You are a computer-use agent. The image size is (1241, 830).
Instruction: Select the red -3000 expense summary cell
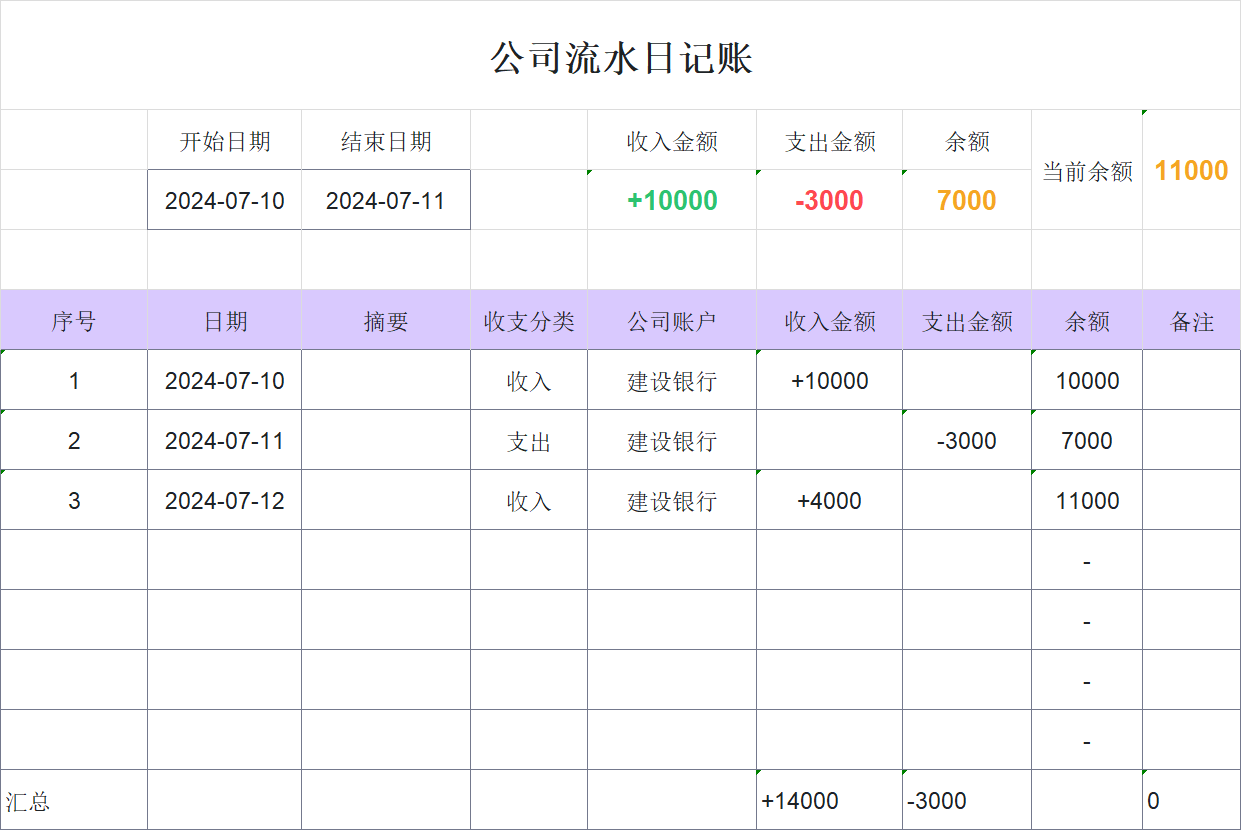(829, 200)
